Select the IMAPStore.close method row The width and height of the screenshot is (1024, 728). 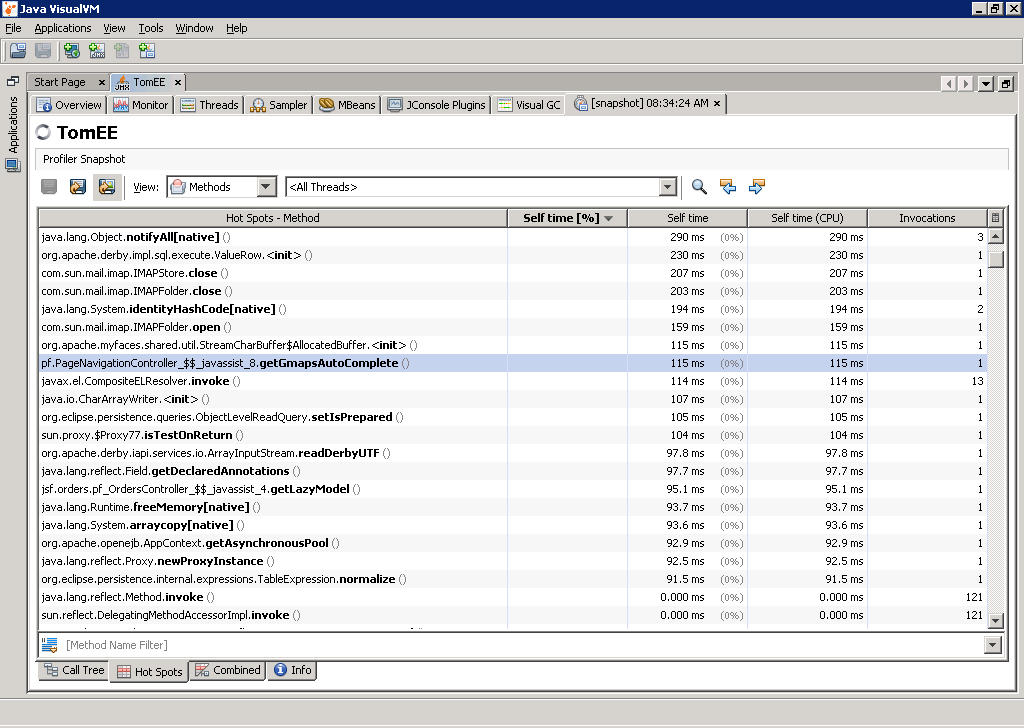[513, 273]
